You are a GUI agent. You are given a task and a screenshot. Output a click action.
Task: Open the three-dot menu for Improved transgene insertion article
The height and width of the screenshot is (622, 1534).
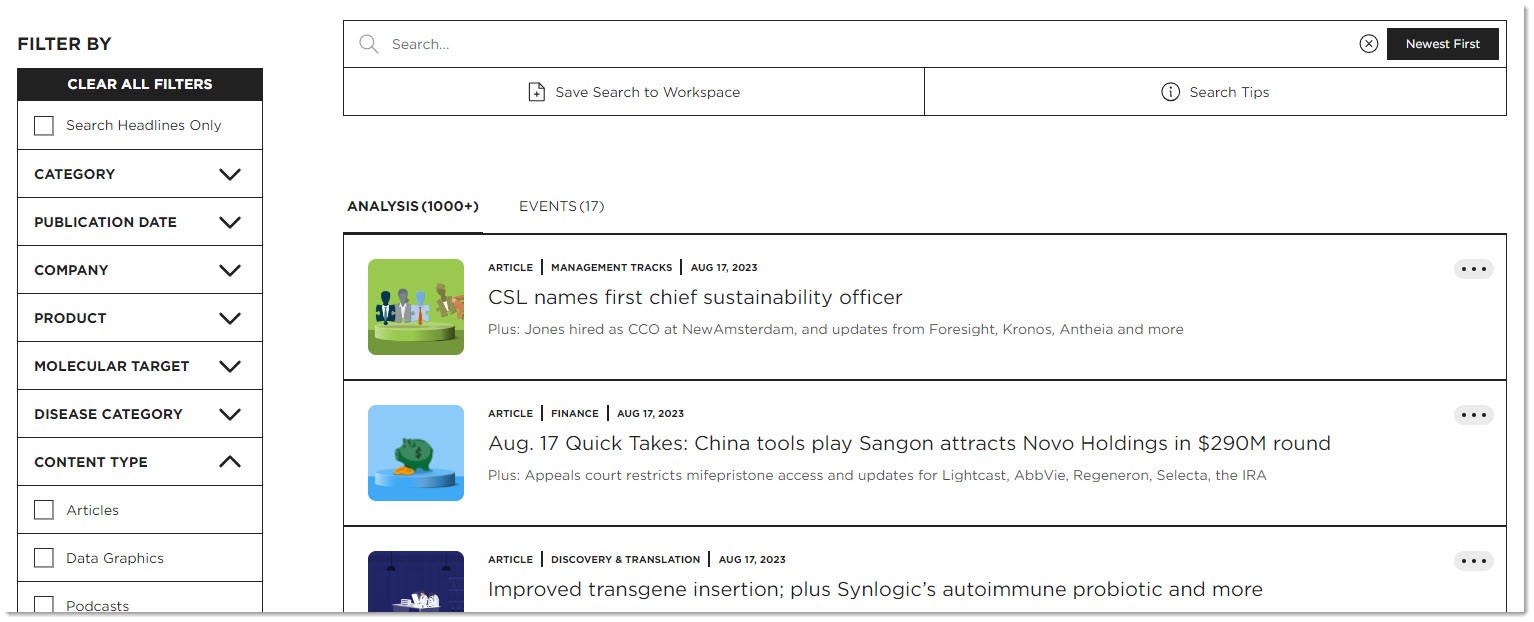pos(1474,561)
